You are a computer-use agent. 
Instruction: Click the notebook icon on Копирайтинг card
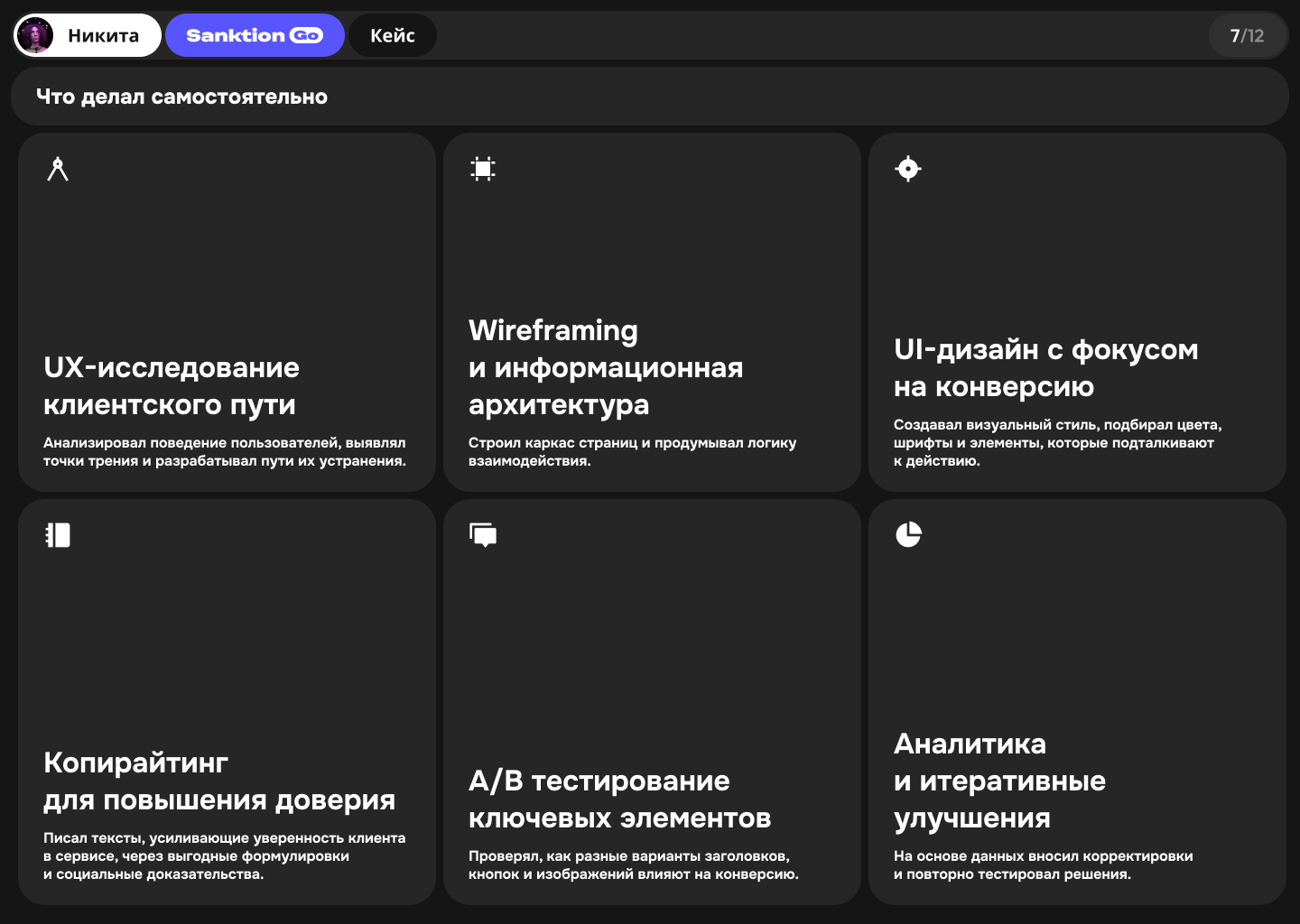coord(58,534)
